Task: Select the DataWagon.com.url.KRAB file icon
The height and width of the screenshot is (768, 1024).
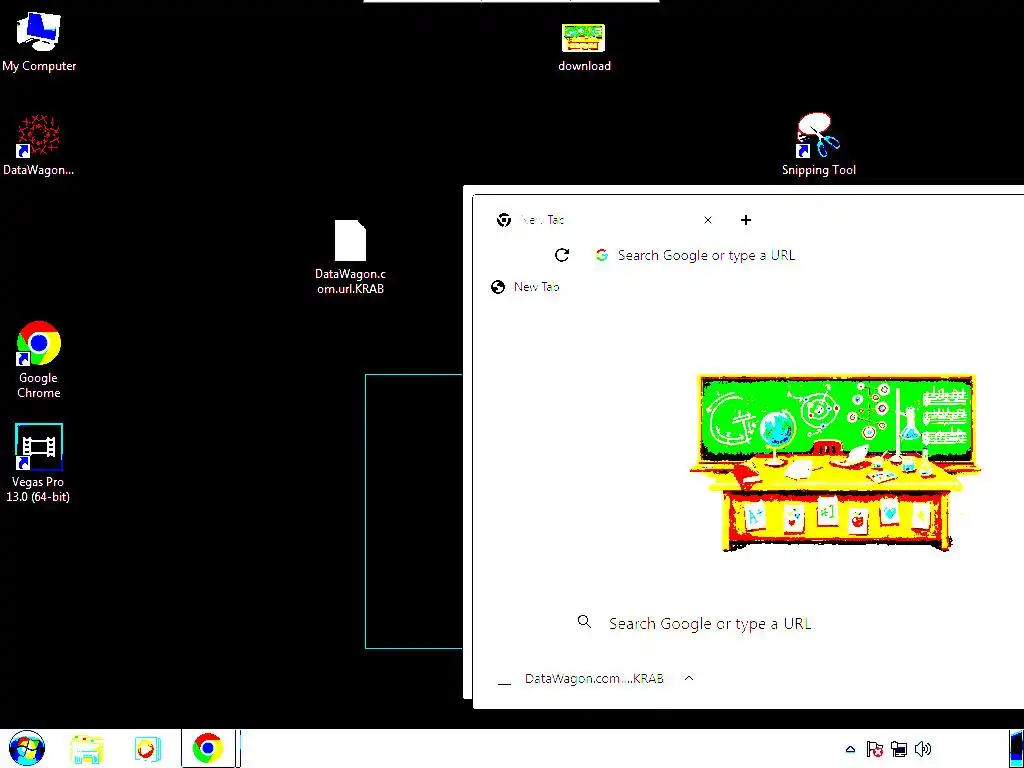Action: [x=351, y=257]
